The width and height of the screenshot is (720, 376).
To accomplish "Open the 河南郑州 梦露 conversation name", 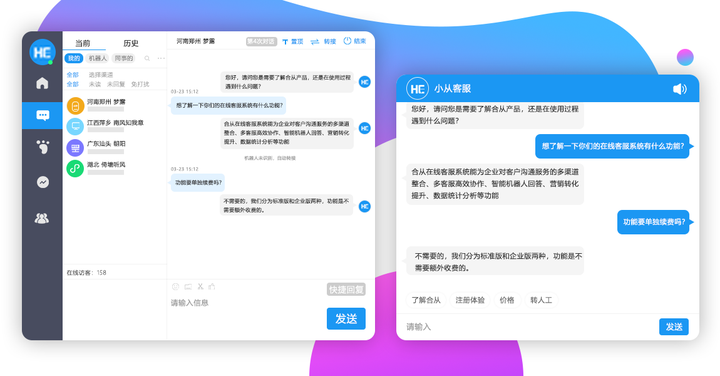I will pyautogui.click(x=106, y=102).
